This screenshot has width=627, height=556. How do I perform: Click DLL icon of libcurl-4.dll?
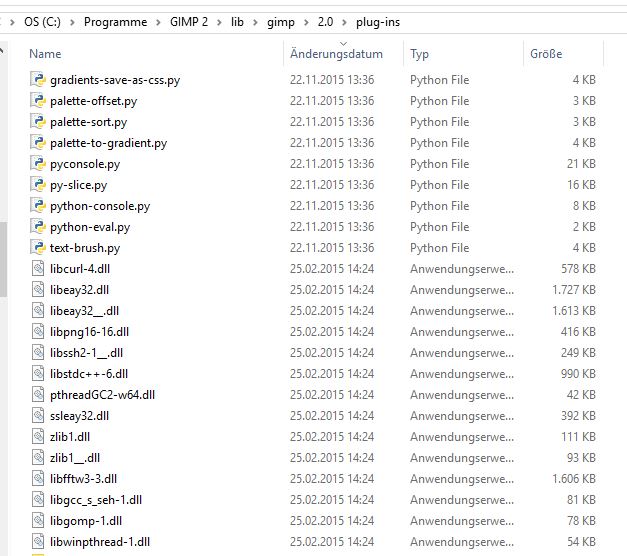tap(38, 268)
